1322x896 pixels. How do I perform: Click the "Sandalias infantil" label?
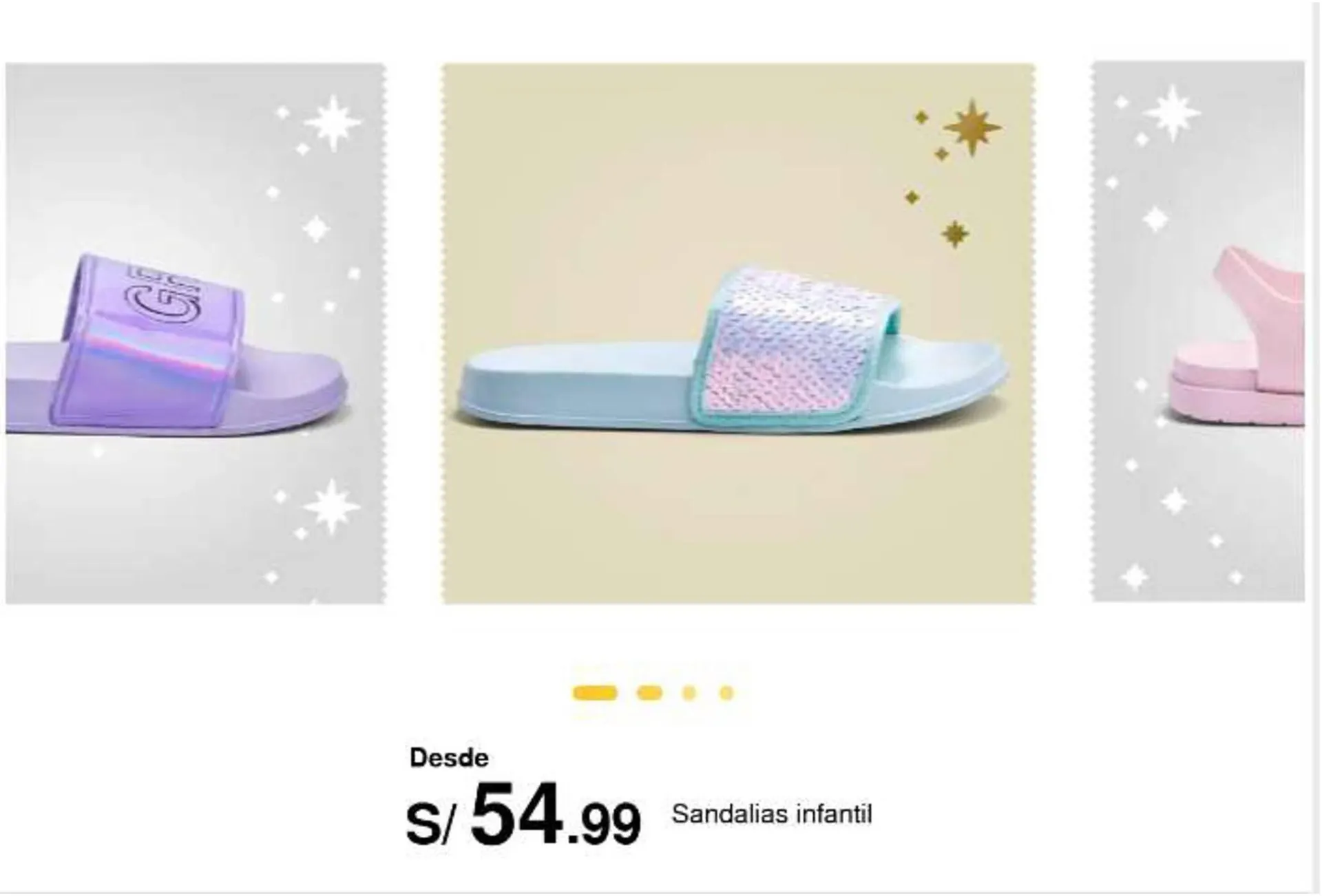coord(772,815)
